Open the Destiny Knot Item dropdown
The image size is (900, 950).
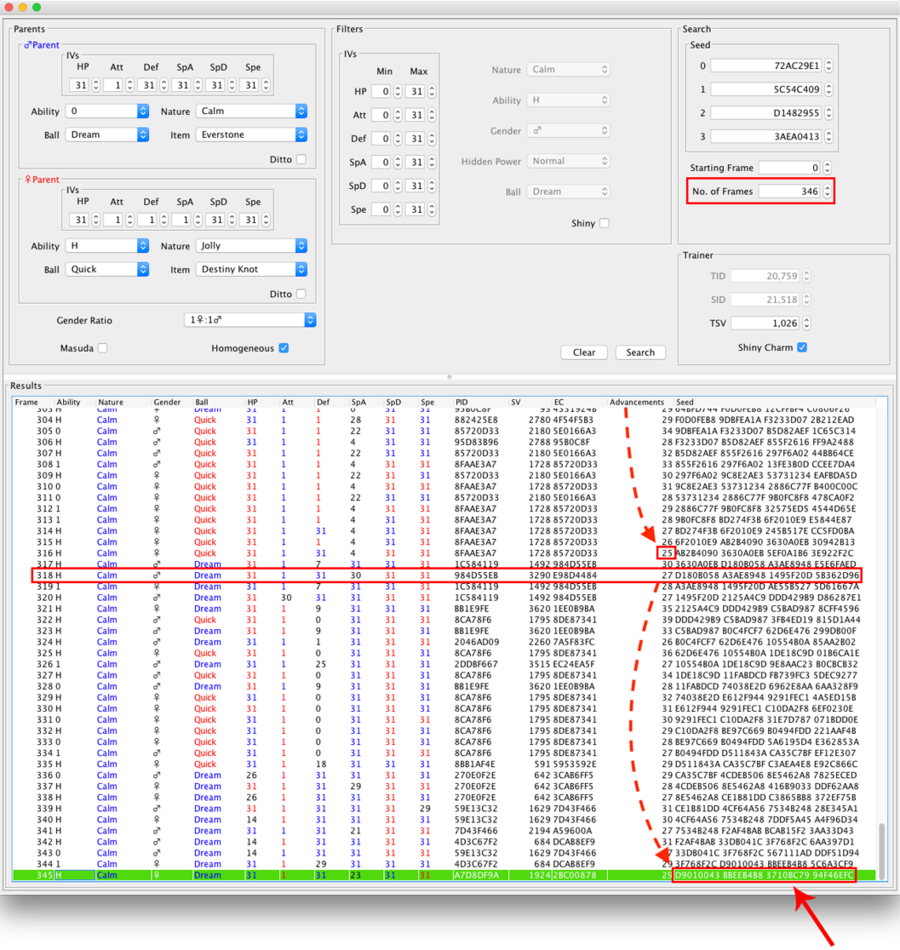click(252, 269)
